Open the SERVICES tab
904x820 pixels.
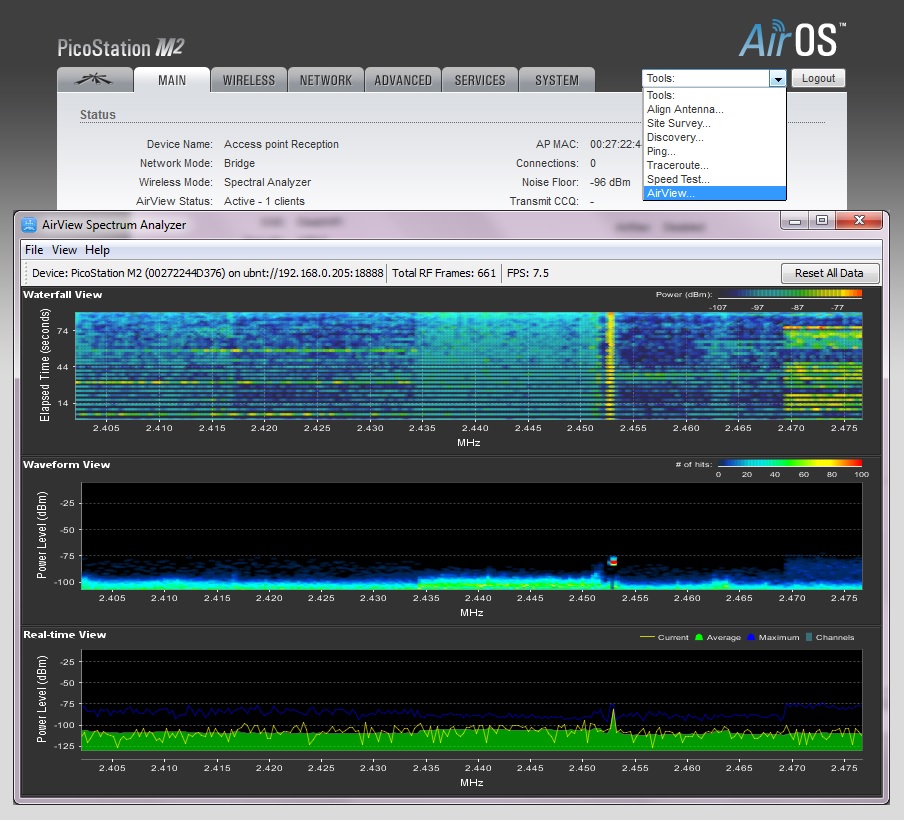click(x=480, y=80)
